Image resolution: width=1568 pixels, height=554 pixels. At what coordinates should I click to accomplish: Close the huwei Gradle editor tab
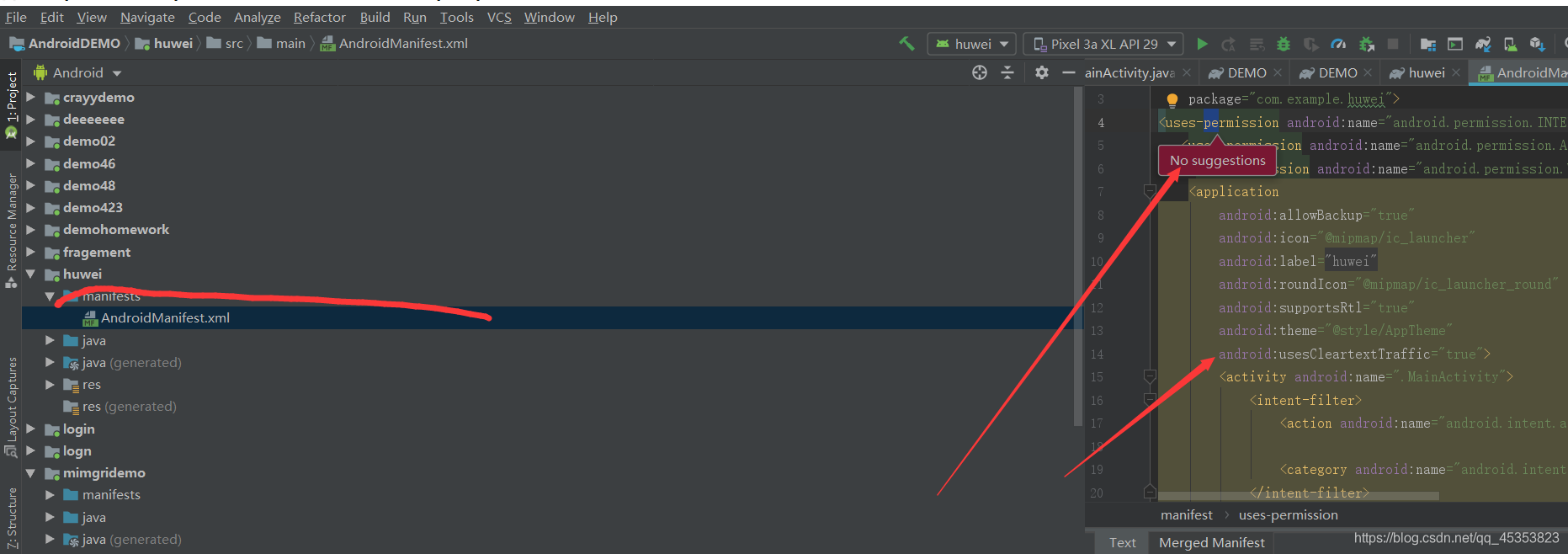(x=1457, y=73)
